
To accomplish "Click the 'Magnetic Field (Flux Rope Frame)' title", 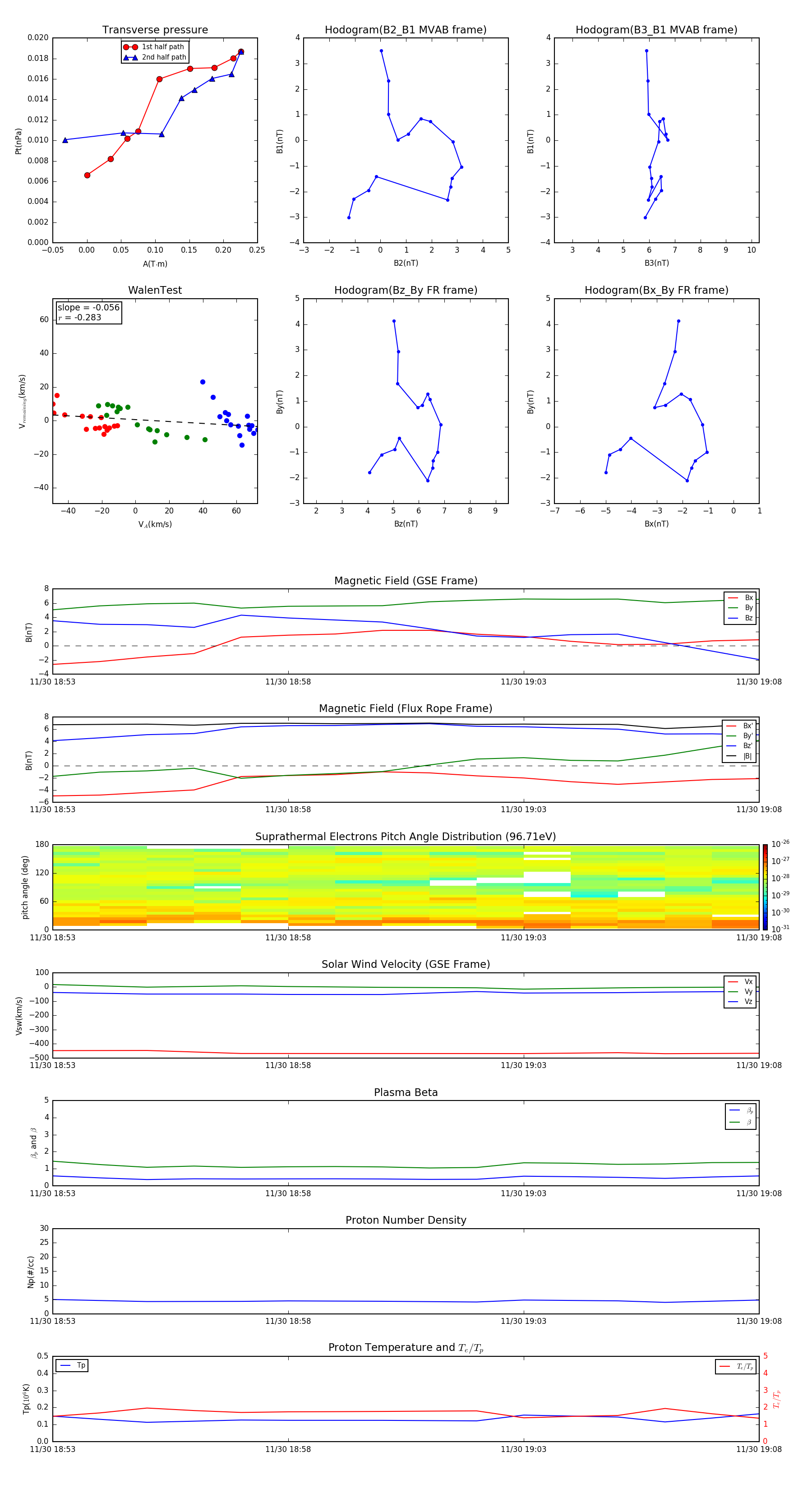I will coord(406,709).
